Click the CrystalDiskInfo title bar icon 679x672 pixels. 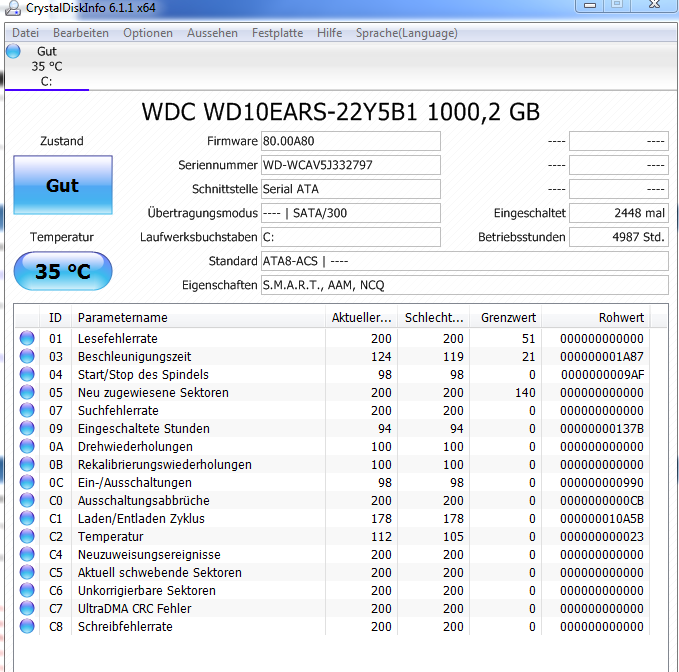pyautogui.click(x=13, y=8)
